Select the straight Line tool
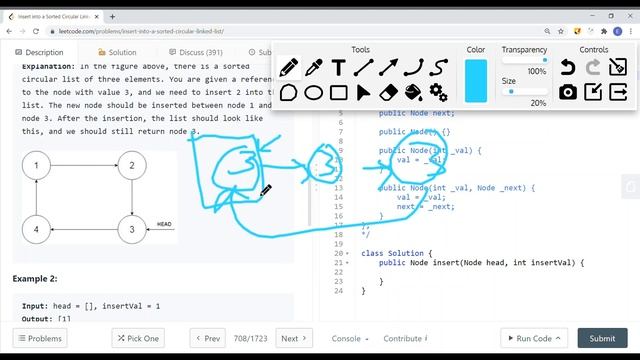 pyautogui.click(x=363, y=67)
